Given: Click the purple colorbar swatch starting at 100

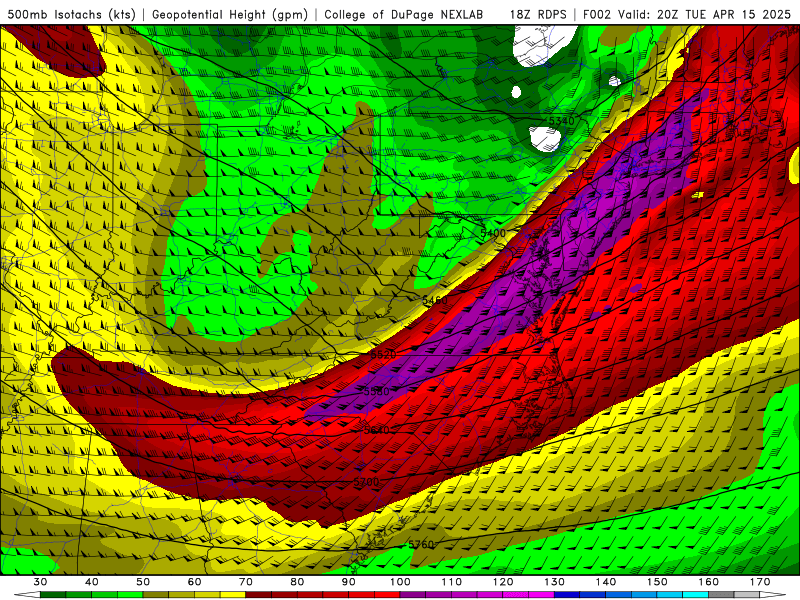Looking at the screenshot, I should pos(413,595).
